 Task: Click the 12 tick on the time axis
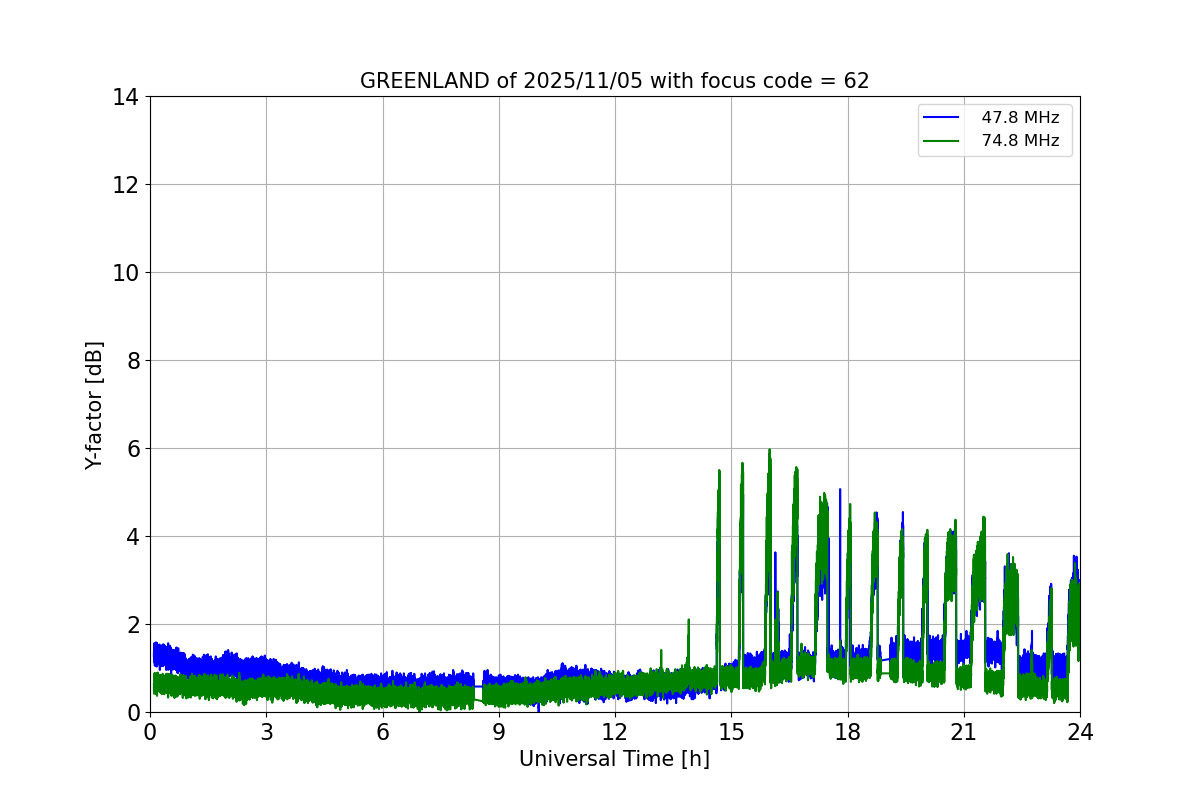pos(615,732)
